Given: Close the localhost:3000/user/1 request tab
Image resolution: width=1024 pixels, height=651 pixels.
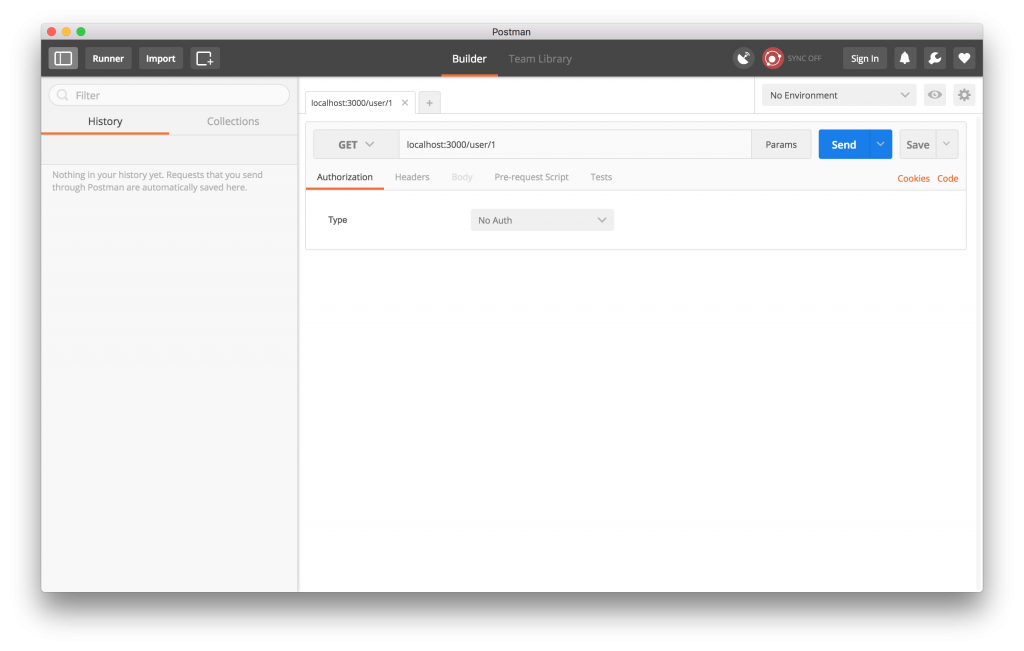Looking at the screenshot, I should click(405, 102).
